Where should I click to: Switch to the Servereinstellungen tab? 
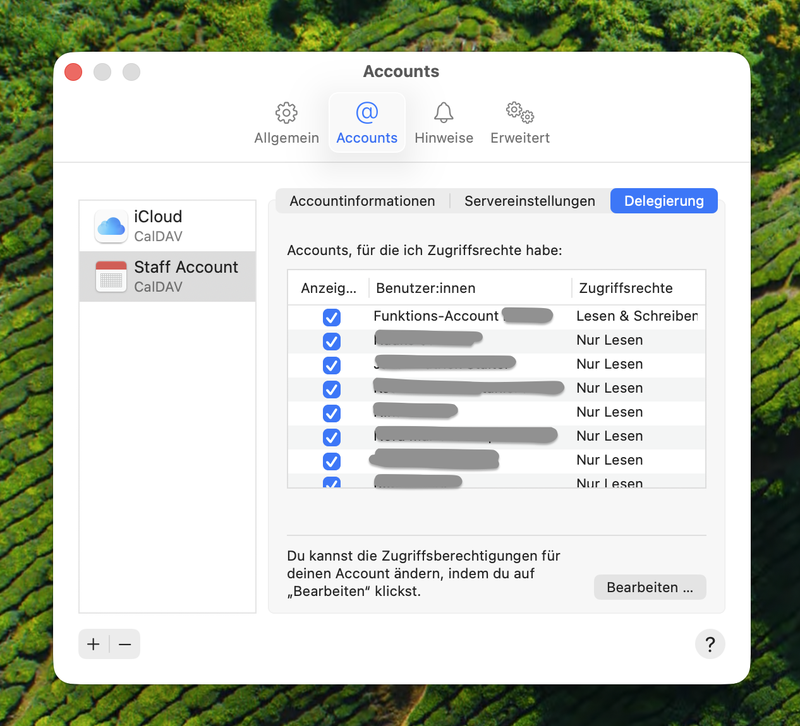[529, 201]
